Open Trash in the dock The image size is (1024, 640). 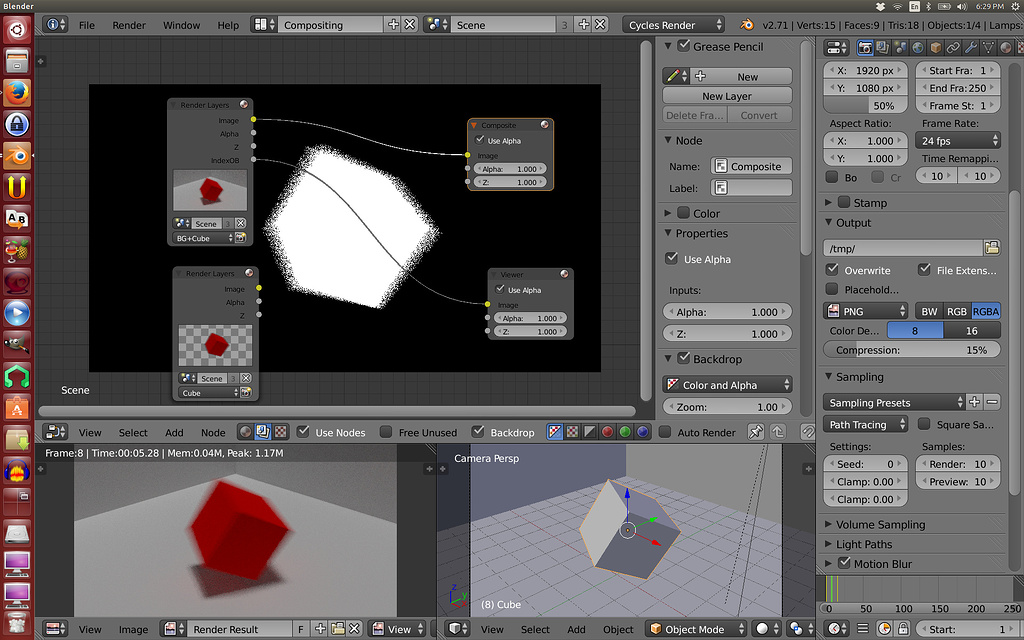[x=17, y=623]
